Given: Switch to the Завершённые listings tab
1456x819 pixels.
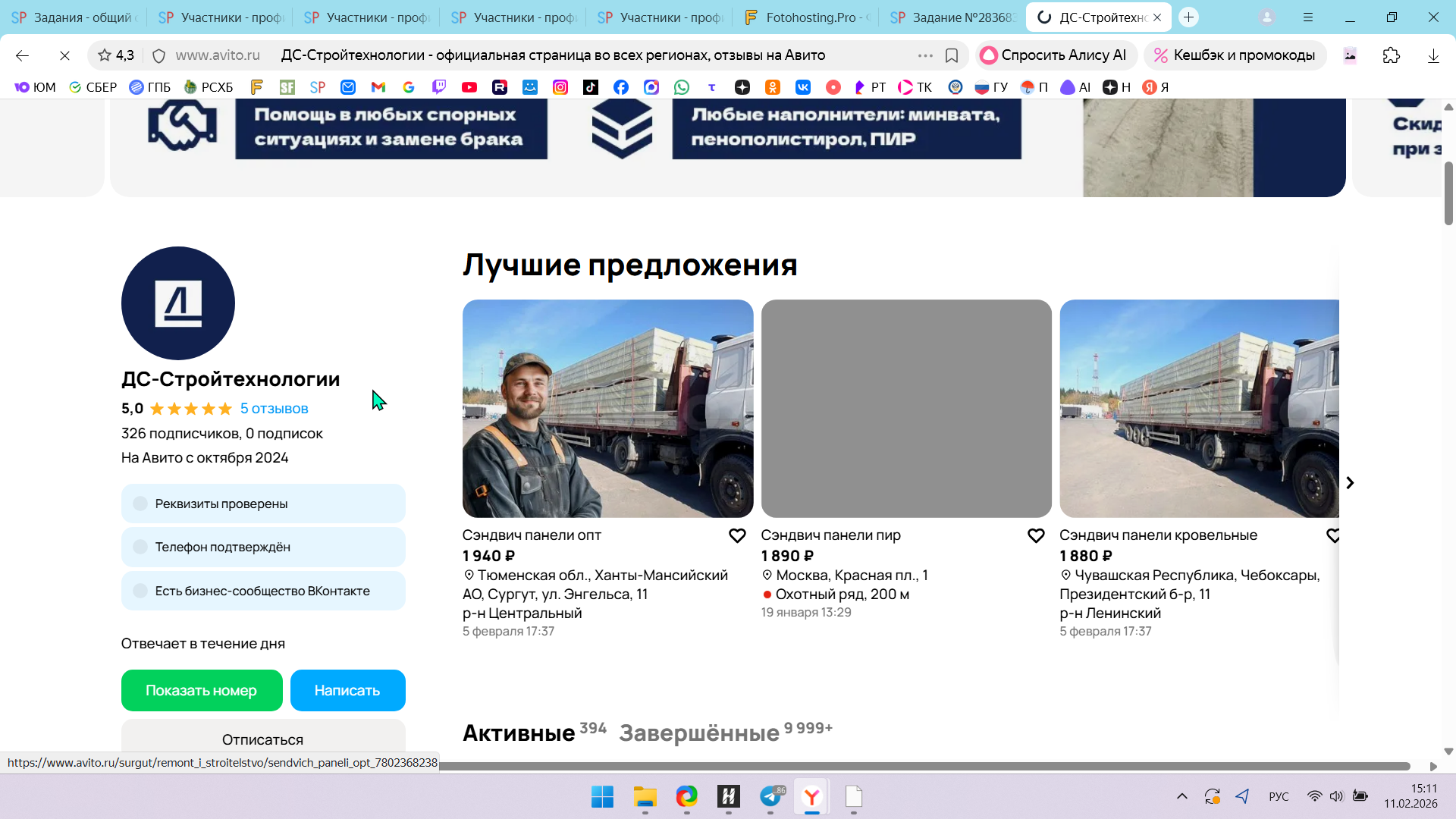Looking at the screenshot, I should pos(699,733).
